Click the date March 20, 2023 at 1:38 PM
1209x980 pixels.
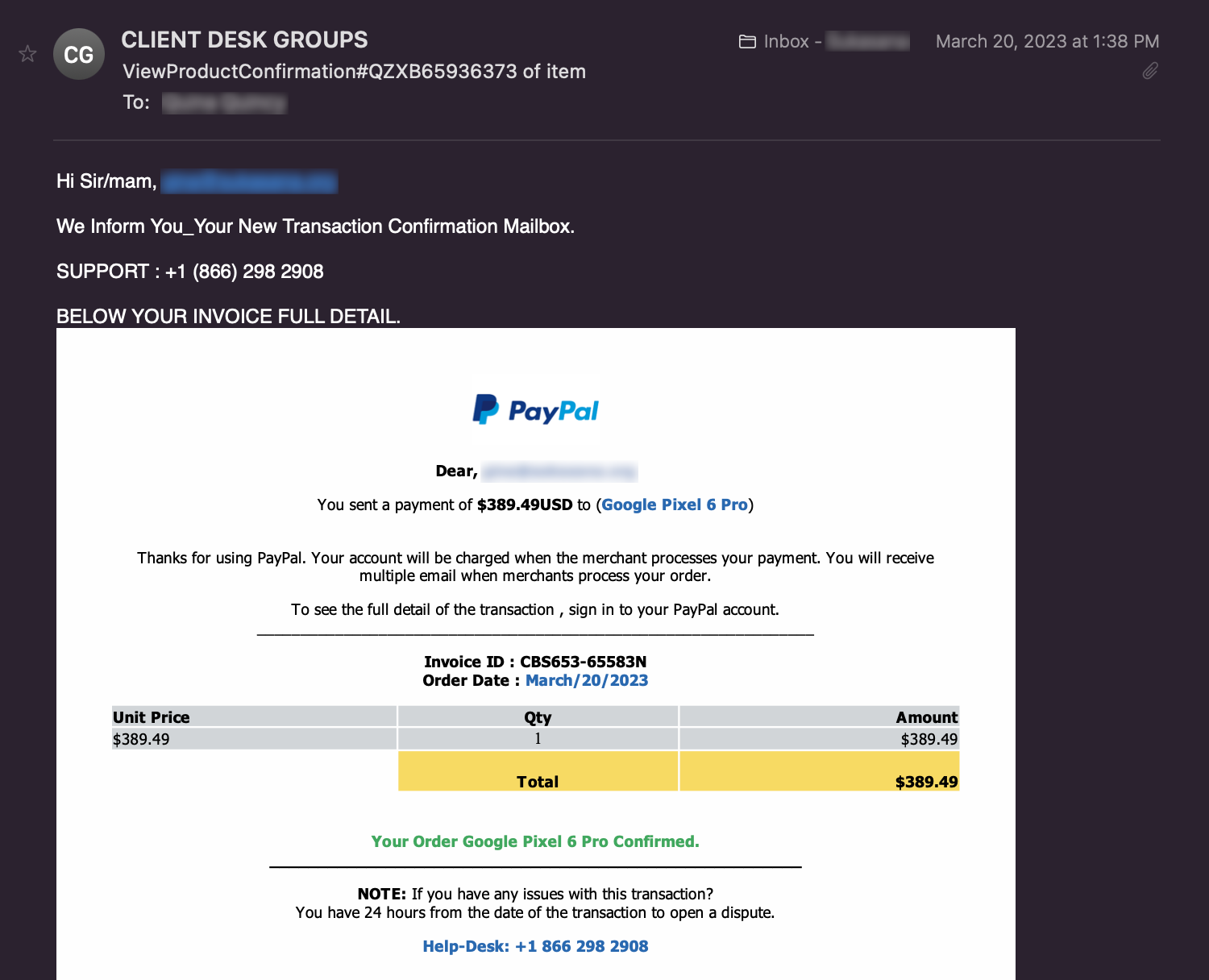tap(1047, 41)
